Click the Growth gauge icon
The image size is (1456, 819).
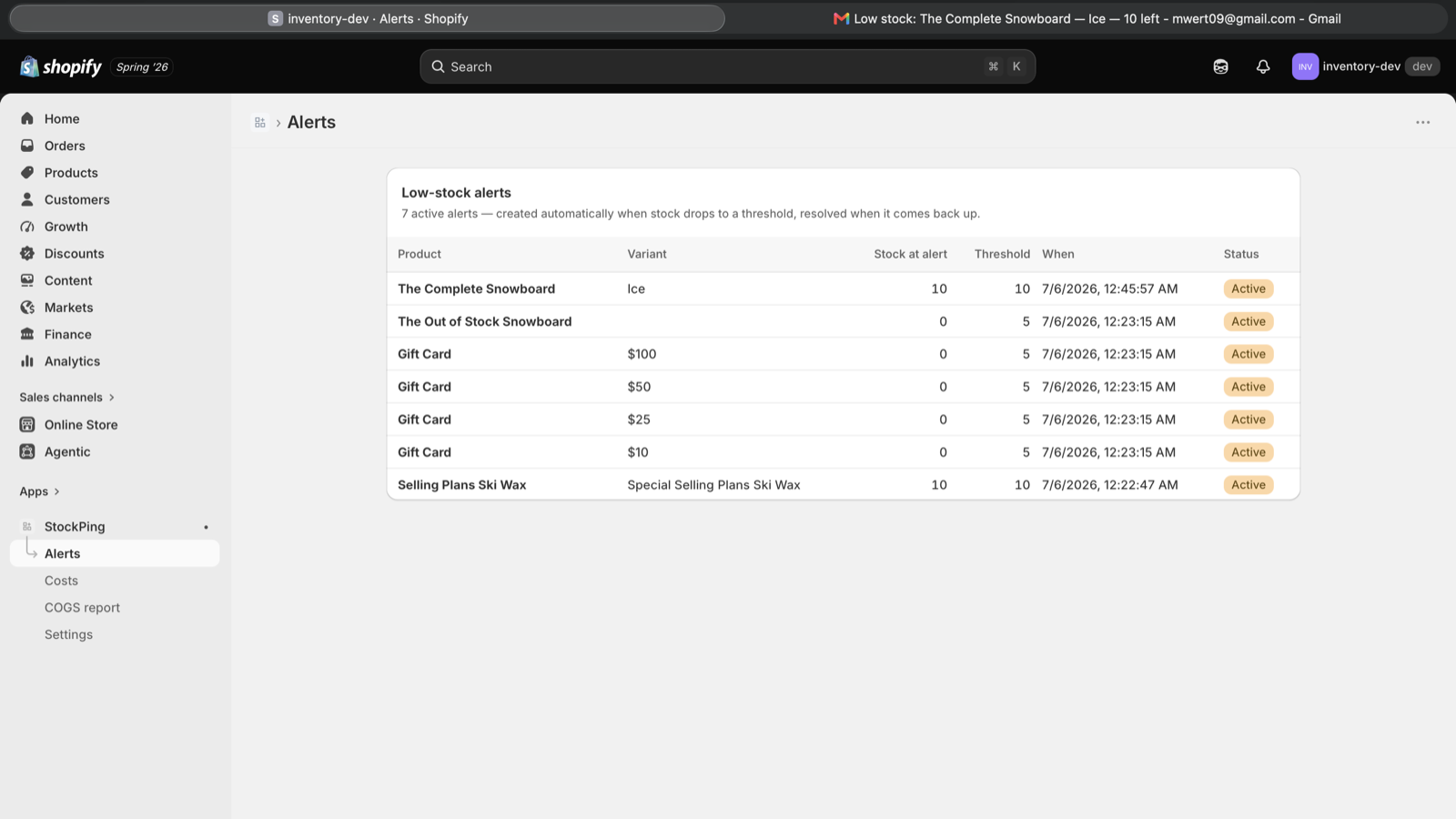tap(27, 227)
